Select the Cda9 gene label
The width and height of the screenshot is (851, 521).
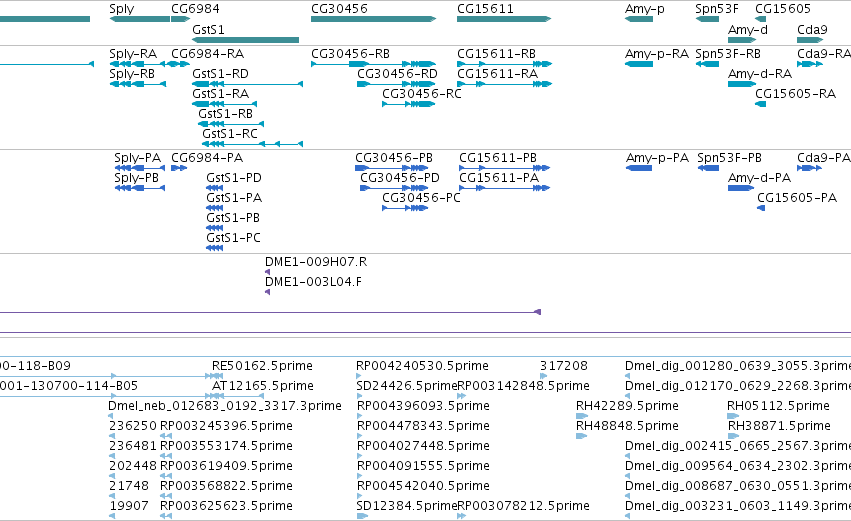coord(812,29)
